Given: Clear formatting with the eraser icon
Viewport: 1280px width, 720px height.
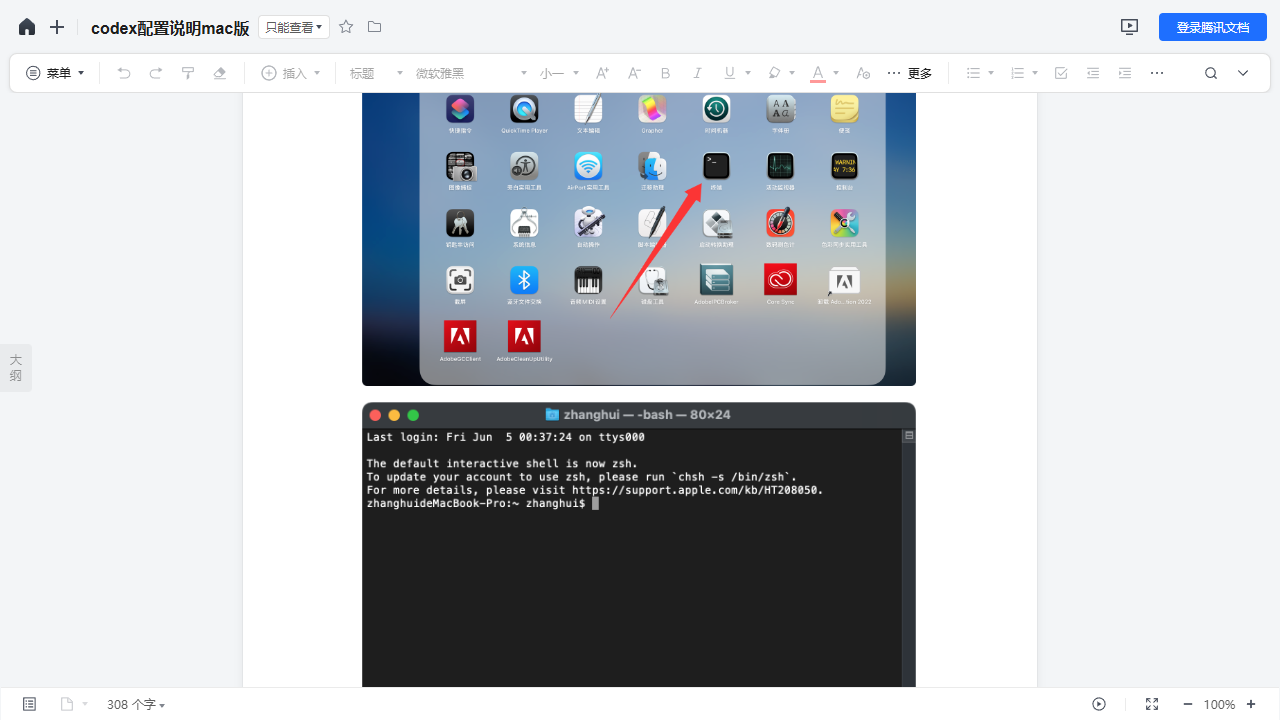Looking at the screenshot, I should click(220, 73).
